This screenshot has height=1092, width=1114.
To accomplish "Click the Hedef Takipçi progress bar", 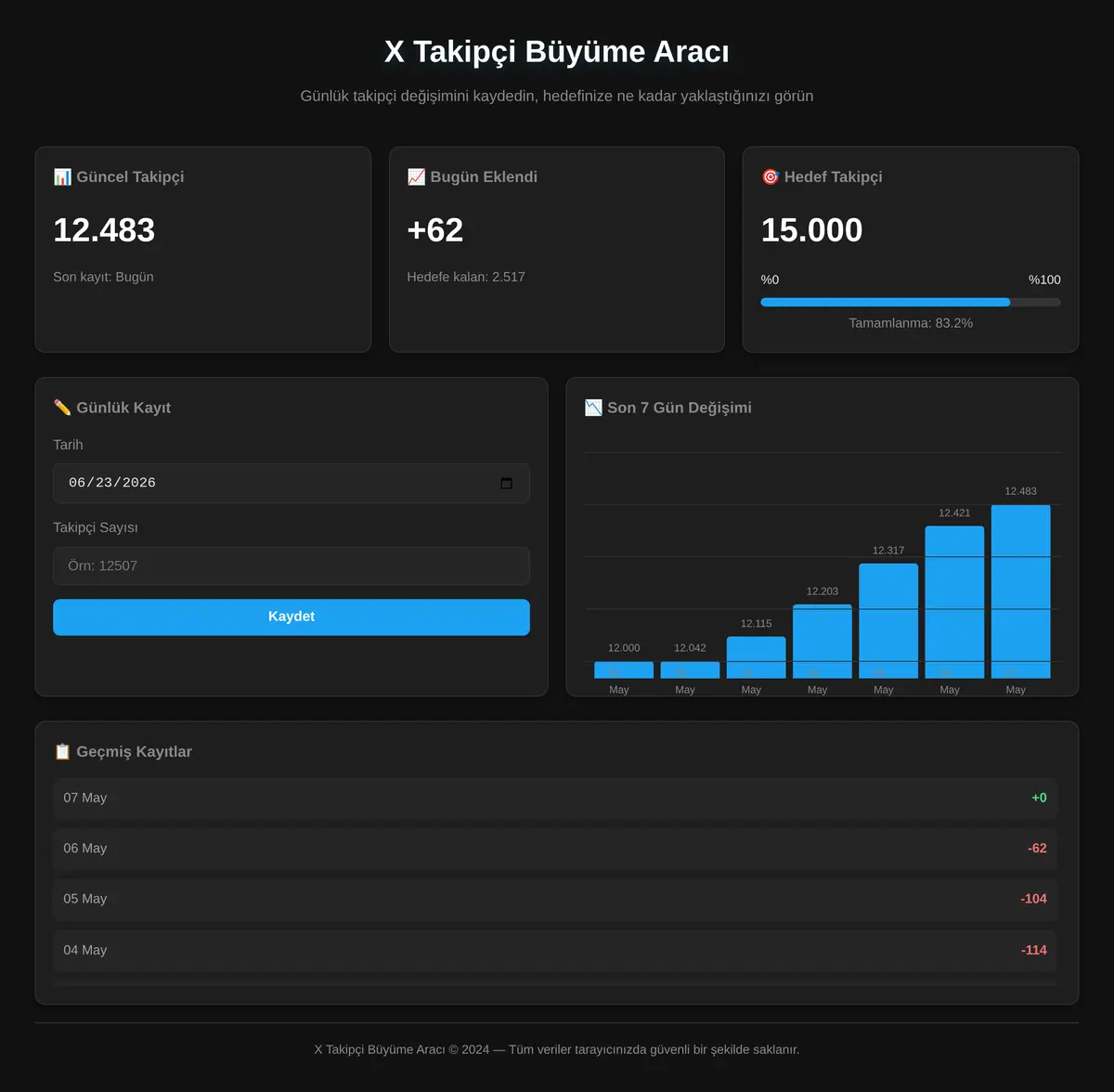I will pyautogui.click(x=911, y=302).
